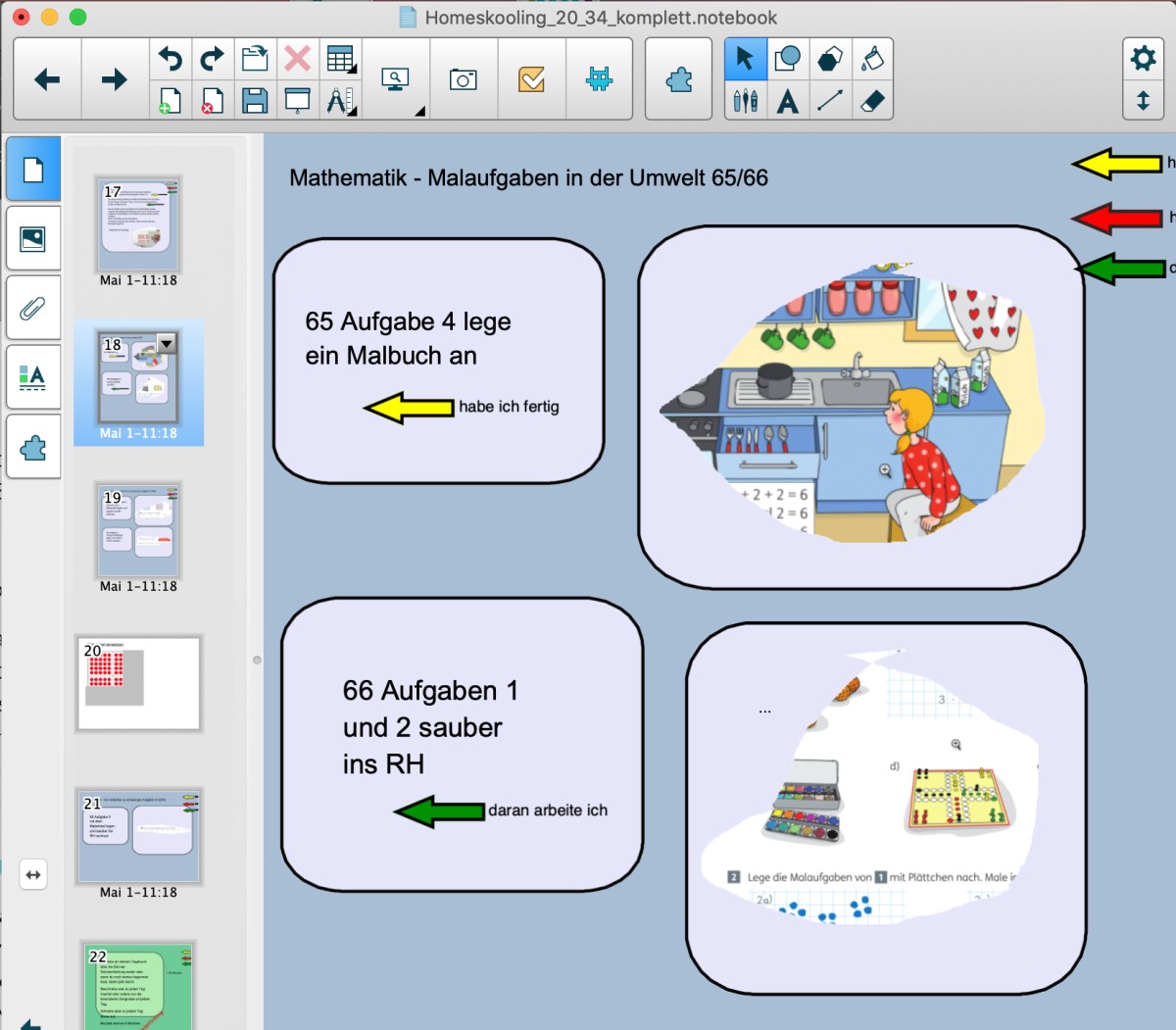Toggle the Screen Shade over the page

(x=297, y=101)
